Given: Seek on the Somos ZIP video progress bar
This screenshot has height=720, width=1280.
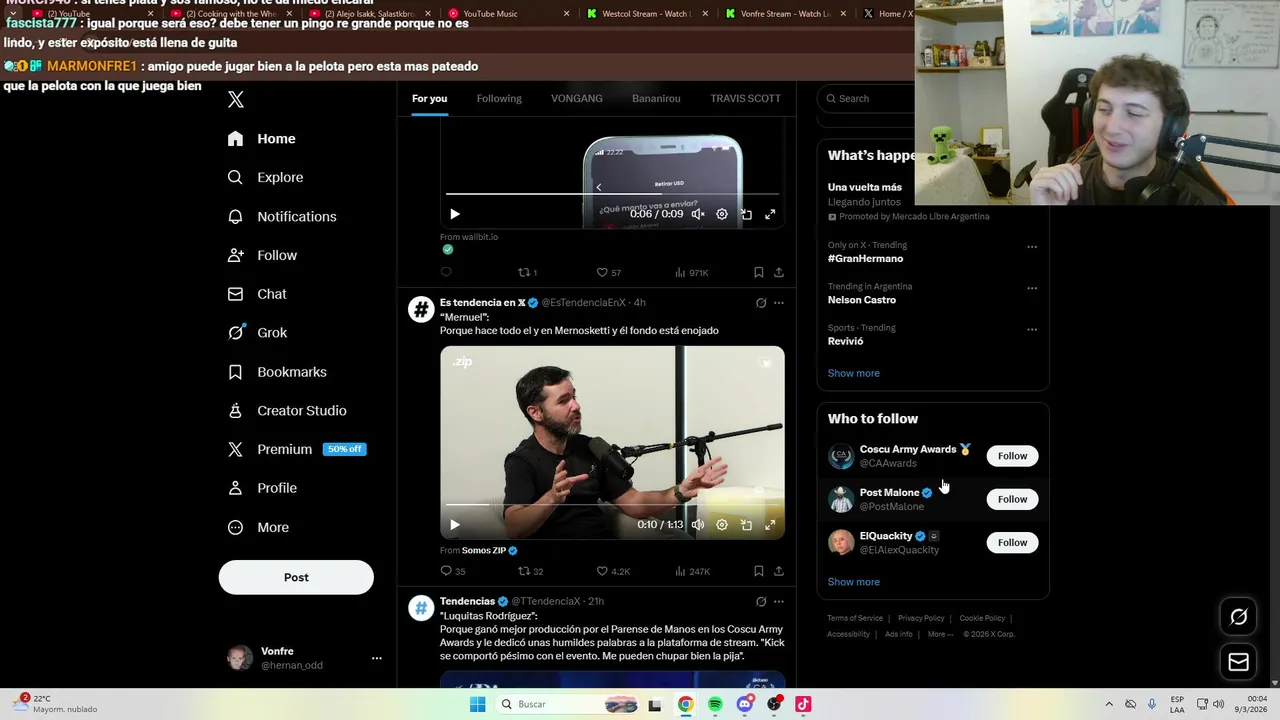Looking at the screenshot, I should coord(612,505).
